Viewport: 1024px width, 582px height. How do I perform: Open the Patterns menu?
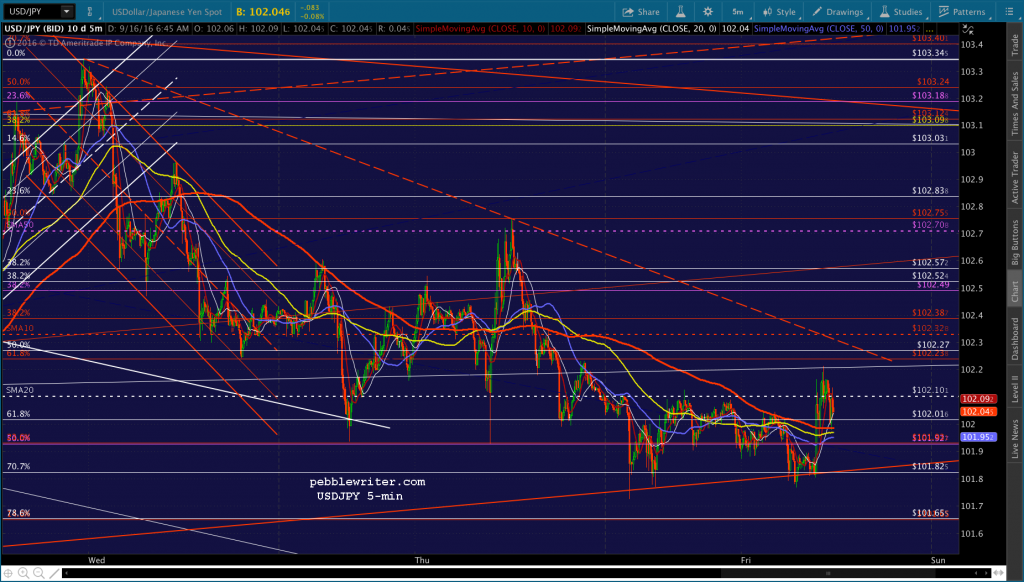(961, 12)
